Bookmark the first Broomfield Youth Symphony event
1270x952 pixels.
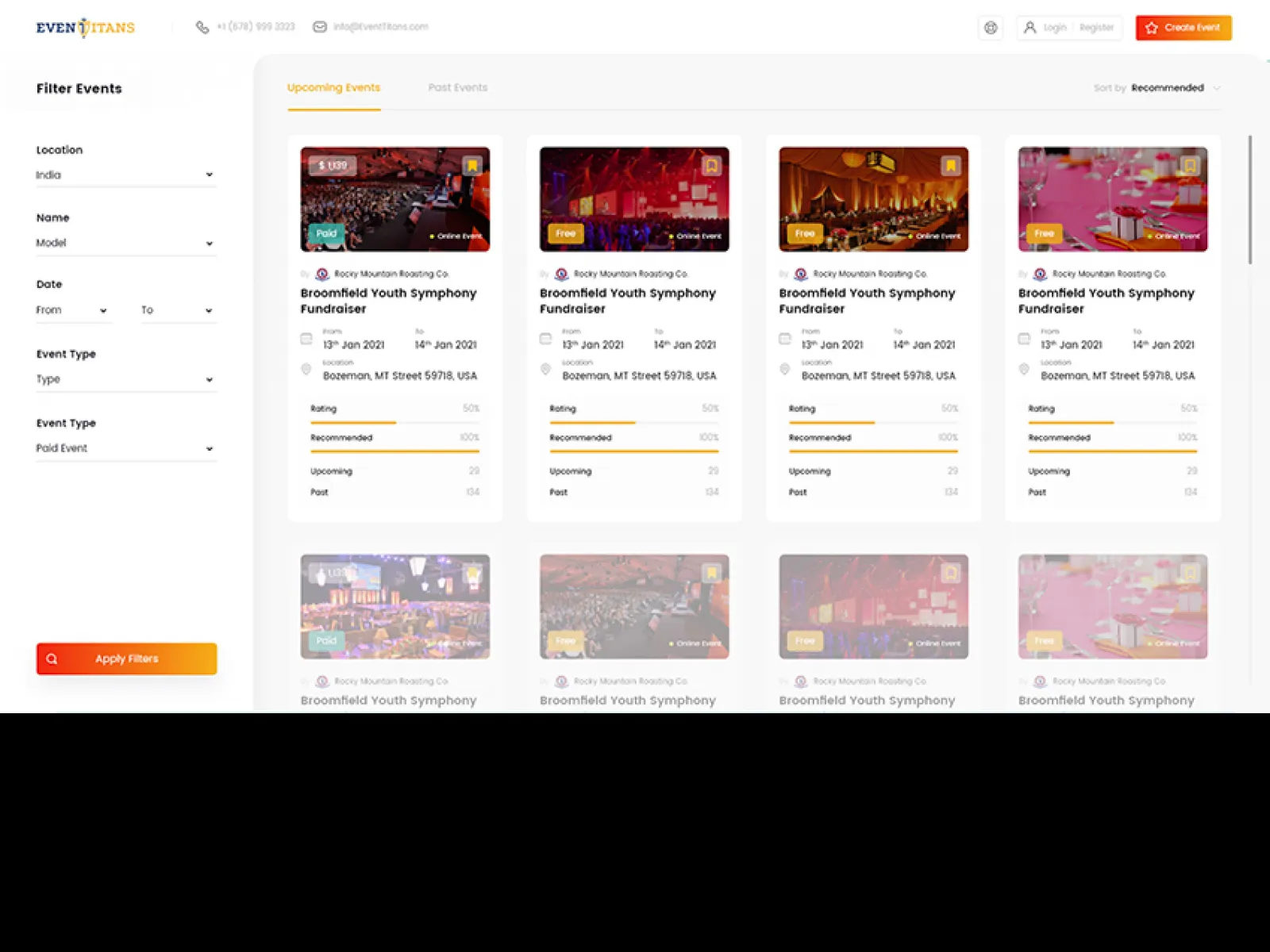(471, 165)
